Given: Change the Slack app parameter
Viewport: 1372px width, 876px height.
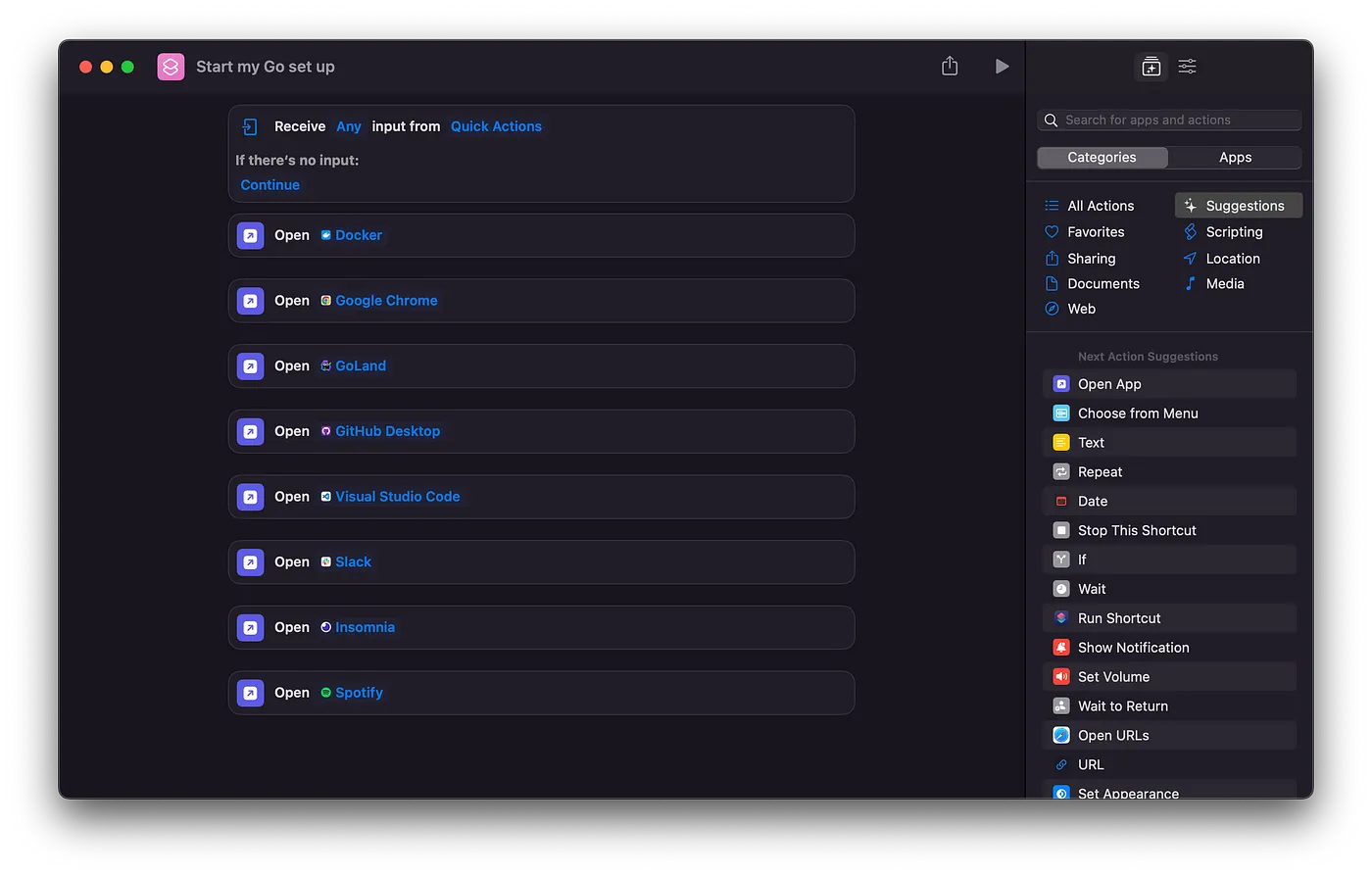Looking at the screenshot, I should click(x=346, y=562).
